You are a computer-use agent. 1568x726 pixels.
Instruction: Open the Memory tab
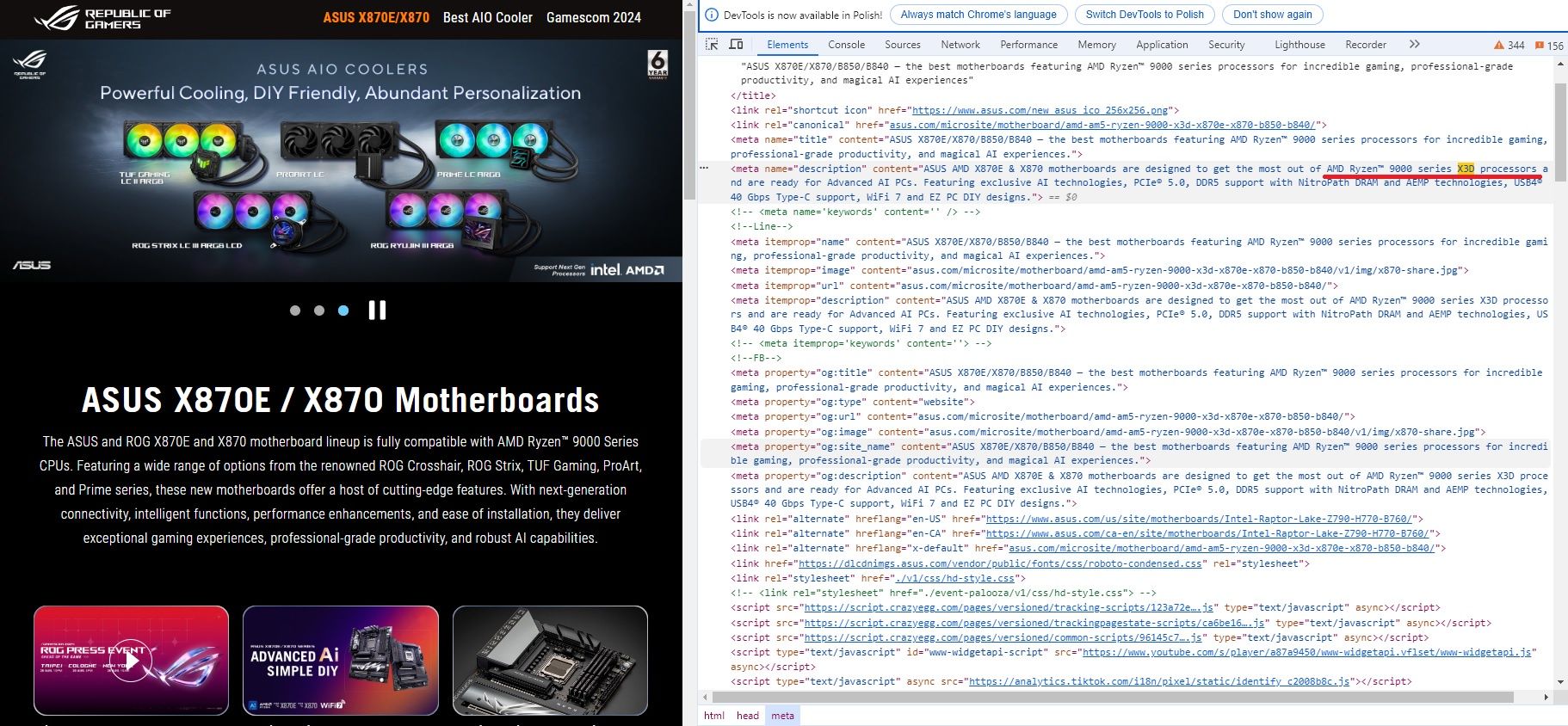pos(1097,45)
